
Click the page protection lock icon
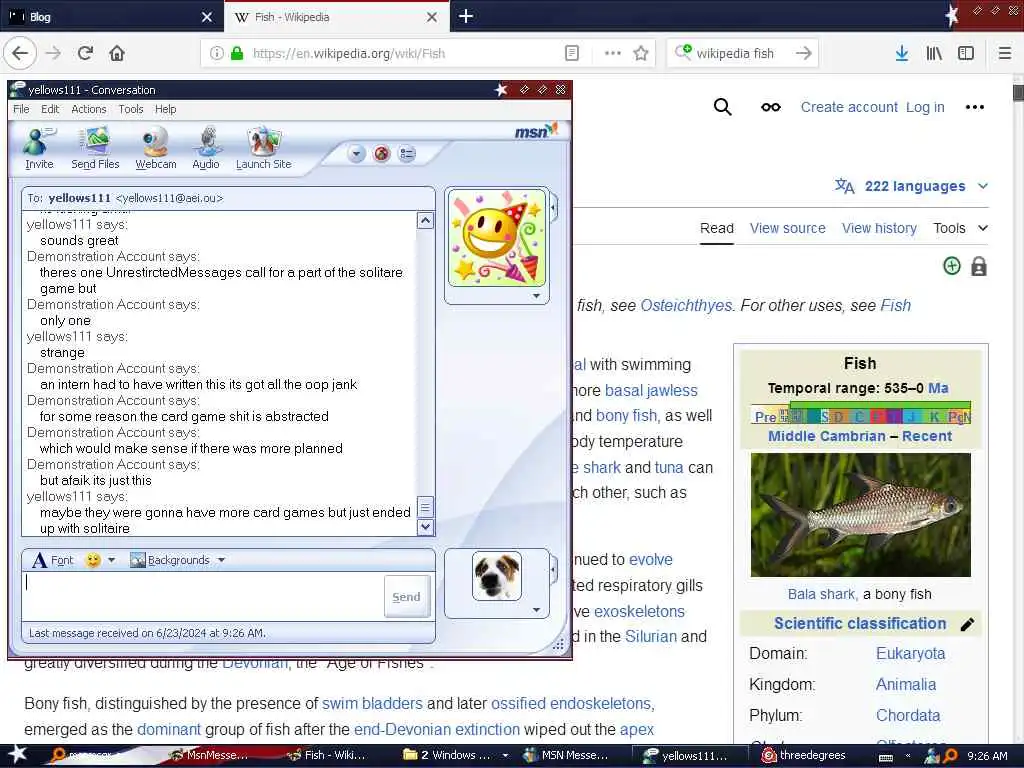click(978, 266)
